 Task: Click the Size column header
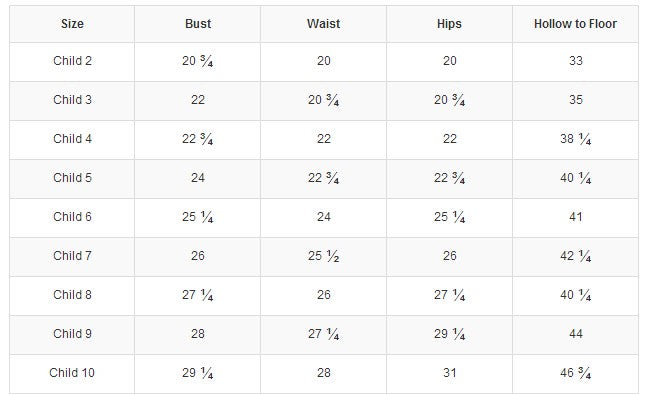pyautogui.click(x=72, y=24)
